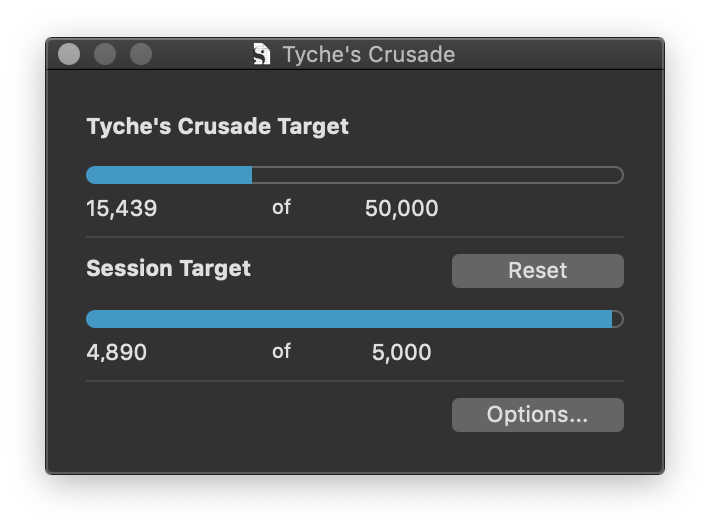Click the Reset button

point(537,270)
